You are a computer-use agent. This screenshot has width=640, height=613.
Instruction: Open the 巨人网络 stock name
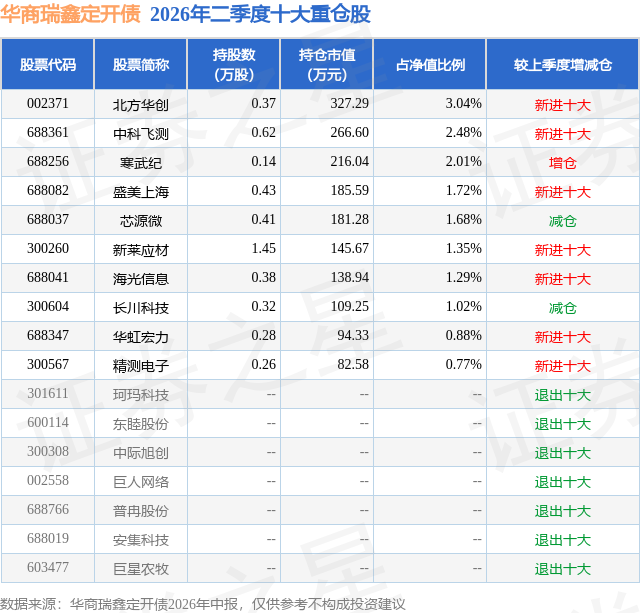point(141,482)
